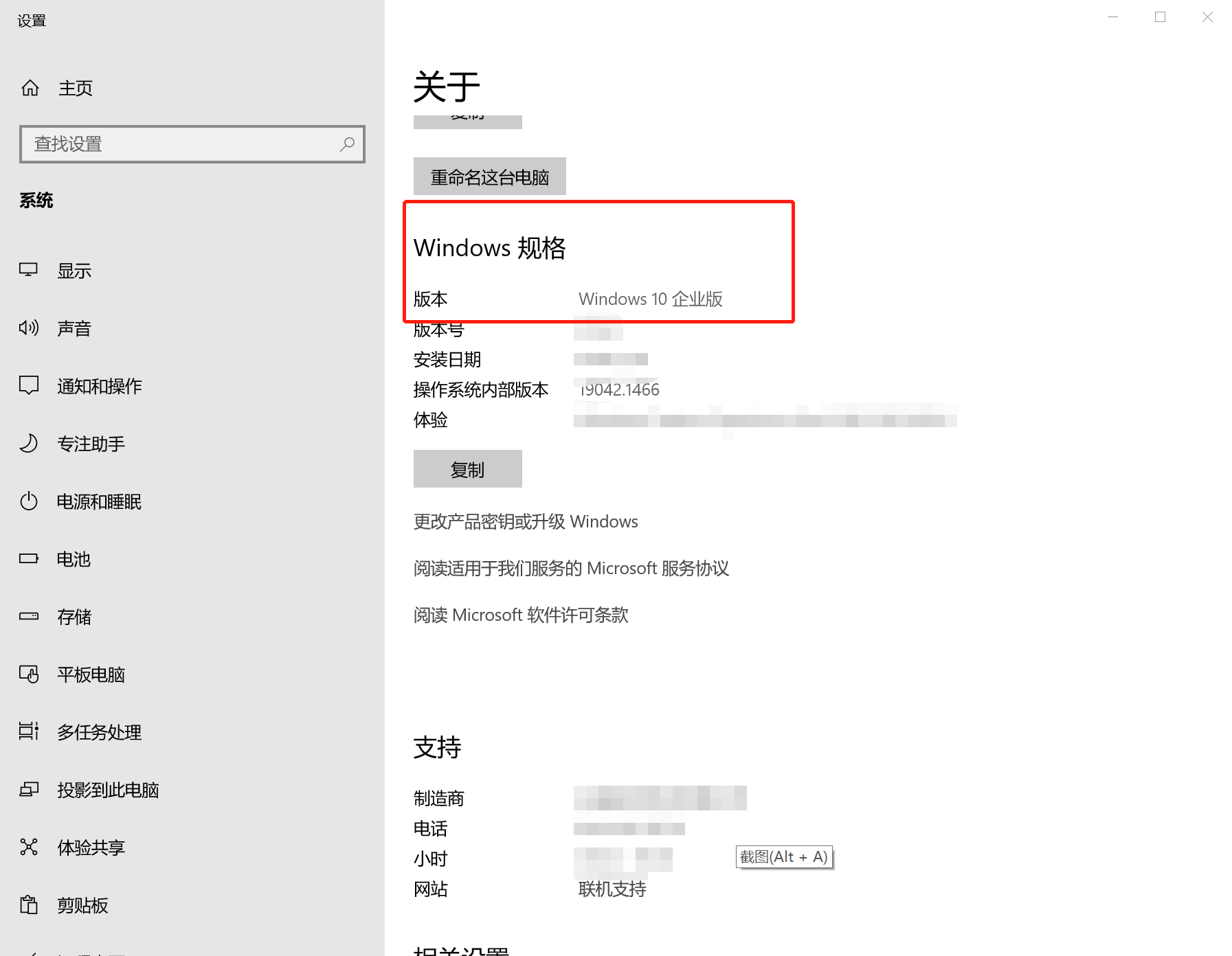
Task: Click the 剪贴板 clipboard icon
Action: tap(28, 904)
